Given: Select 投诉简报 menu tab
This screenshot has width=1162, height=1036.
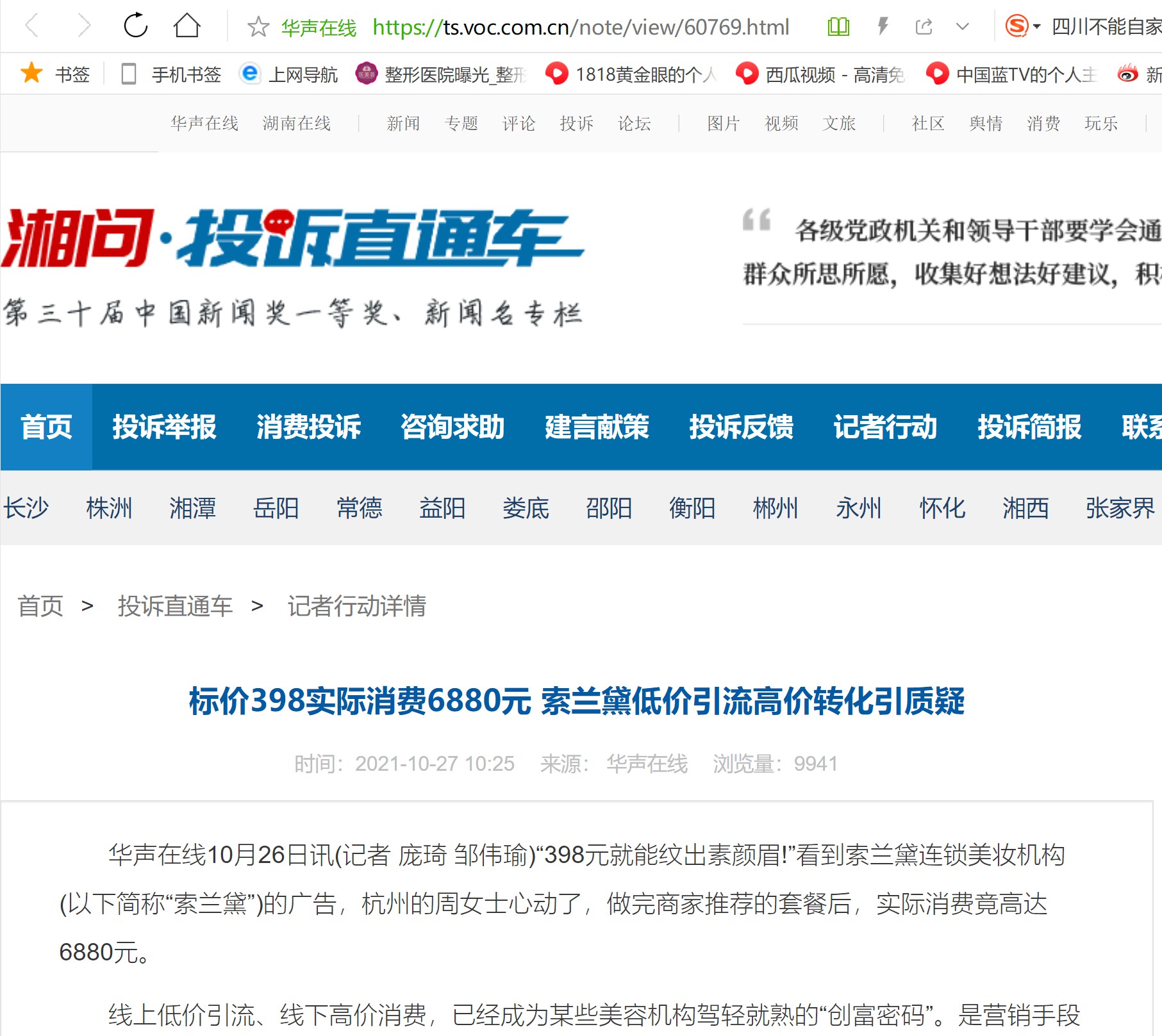Looking at the screenshot, I should (x=1030, y=427).
